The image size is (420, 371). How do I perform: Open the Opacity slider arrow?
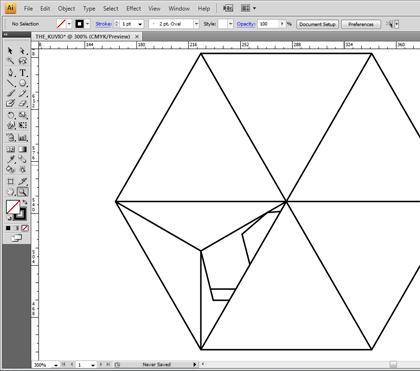282,24
